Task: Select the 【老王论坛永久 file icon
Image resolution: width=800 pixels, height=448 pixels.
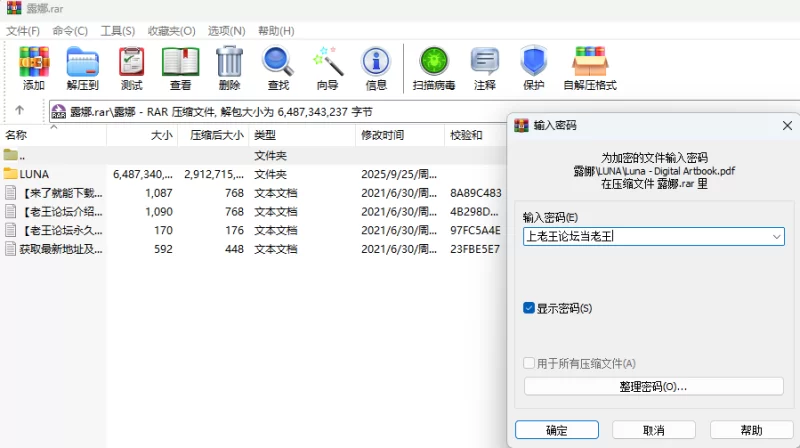Action: [10, 230]
